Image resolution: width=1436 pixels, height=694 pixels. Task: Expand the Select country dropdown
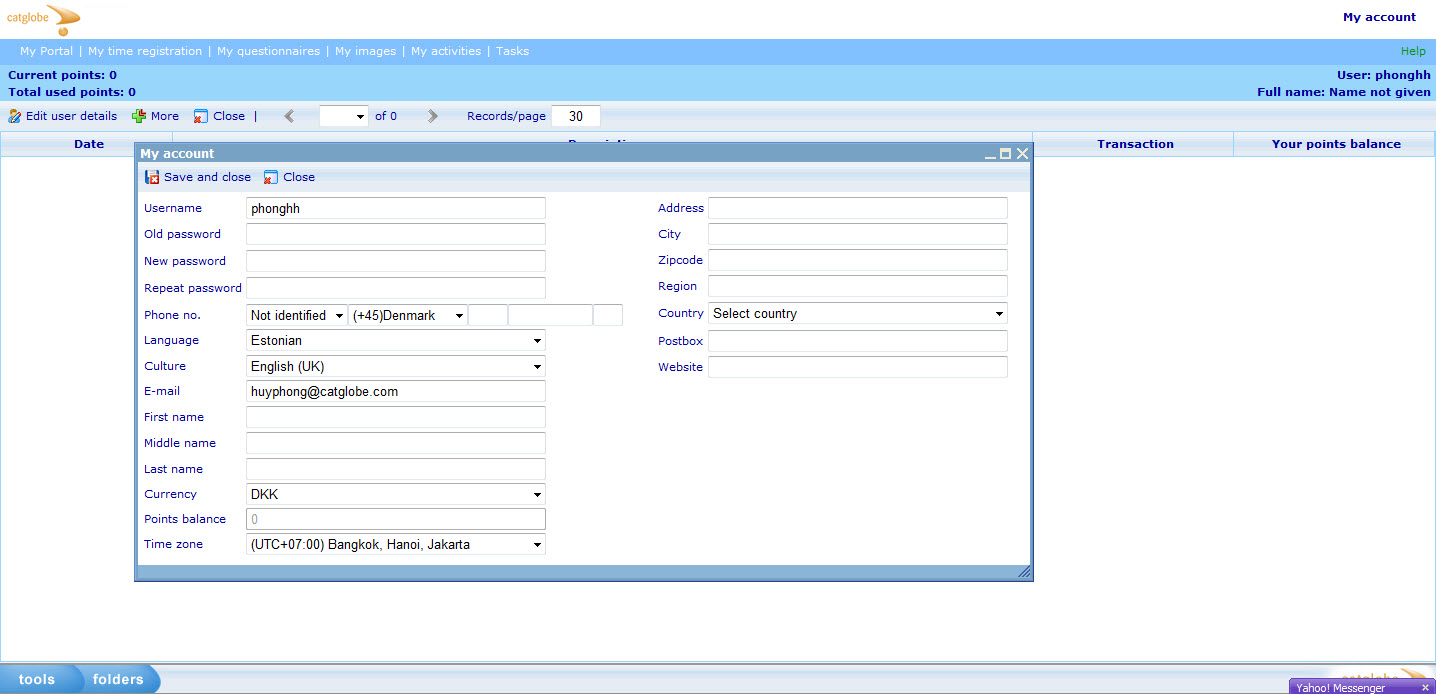point(857,314)
